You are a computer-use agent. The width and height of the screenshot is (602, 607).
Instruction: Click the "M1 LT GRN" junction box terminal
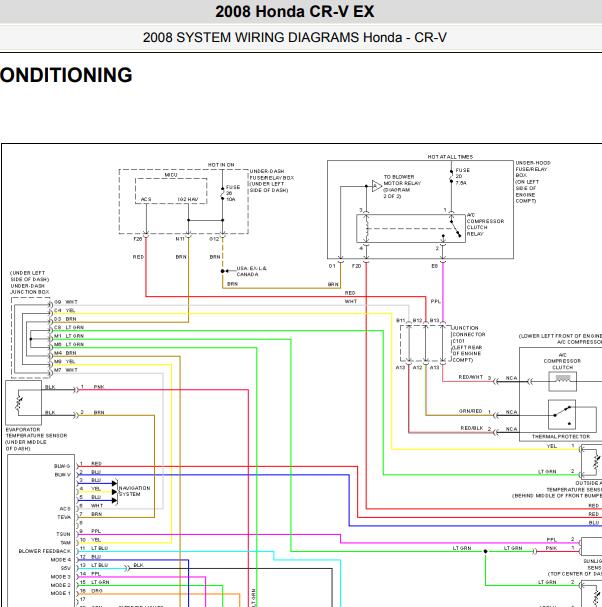pyautogui.click(x=69, y=336)
